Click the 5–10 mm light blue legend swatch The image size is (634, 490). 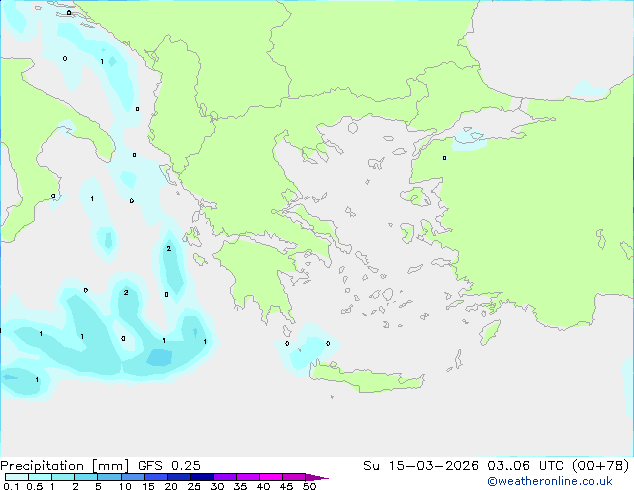109,477
